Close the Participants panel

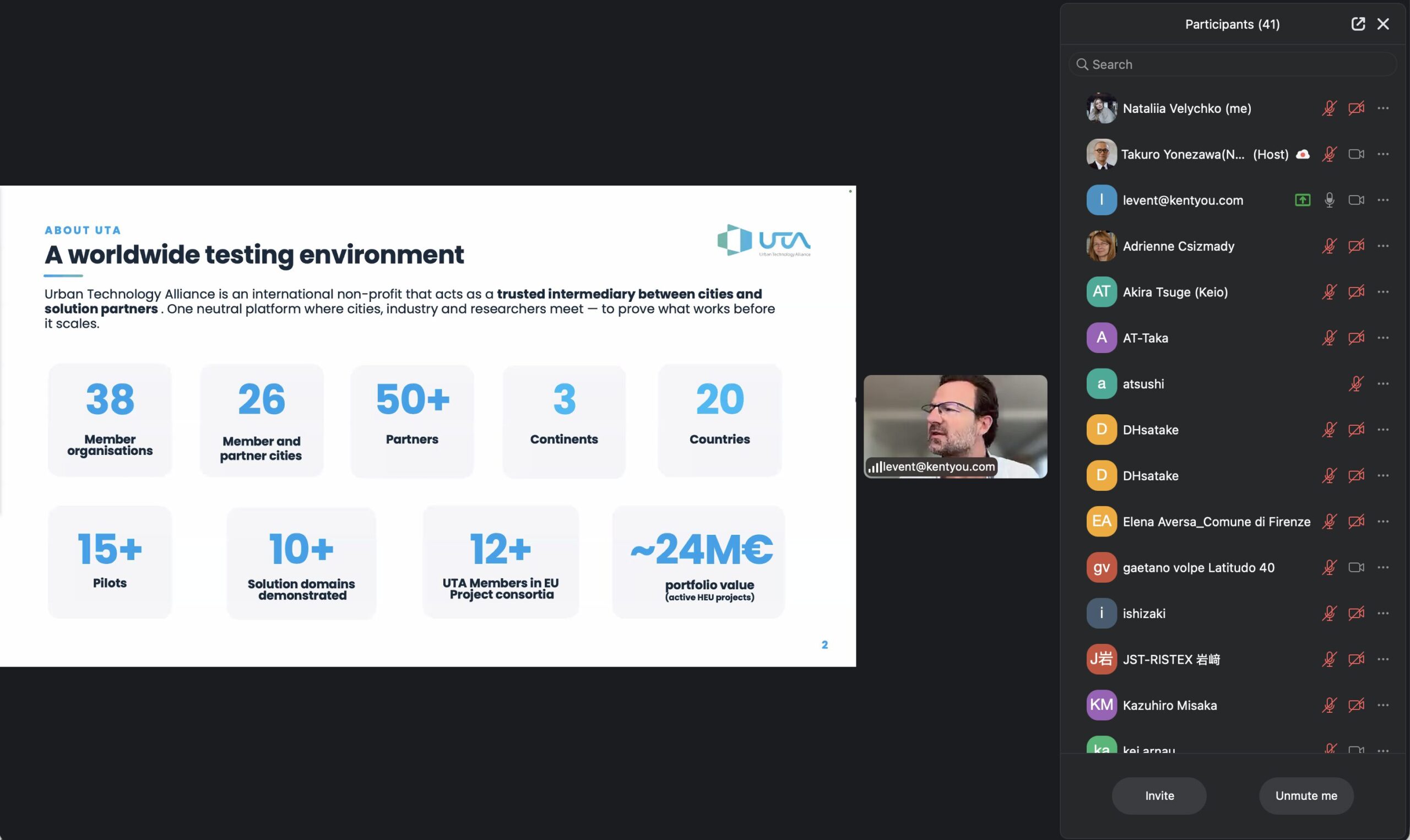coord(1383,24)
